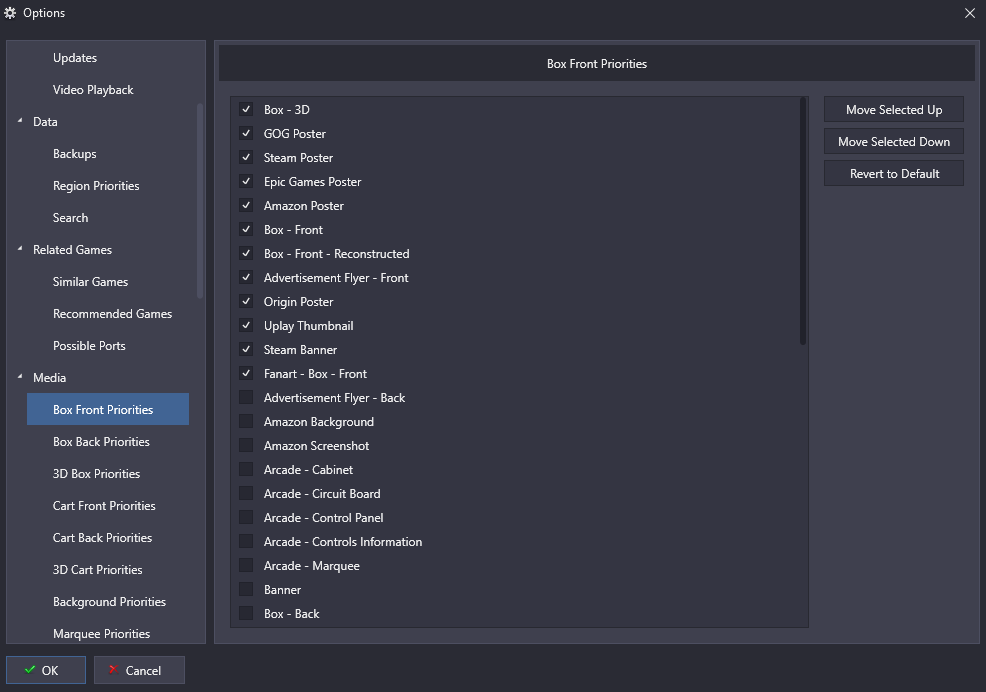Go to Box Back Priorities
The width and height of the screenshot is (986, 692).
coord(101,442)
